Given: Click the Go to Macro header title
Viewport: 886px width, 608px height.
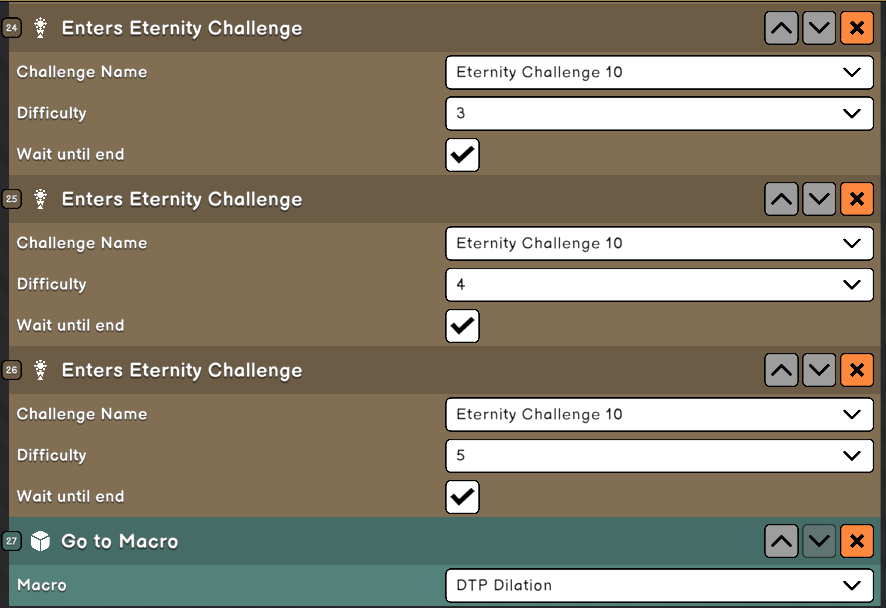Looking at the screenshot, I should (x=120, y=542).
